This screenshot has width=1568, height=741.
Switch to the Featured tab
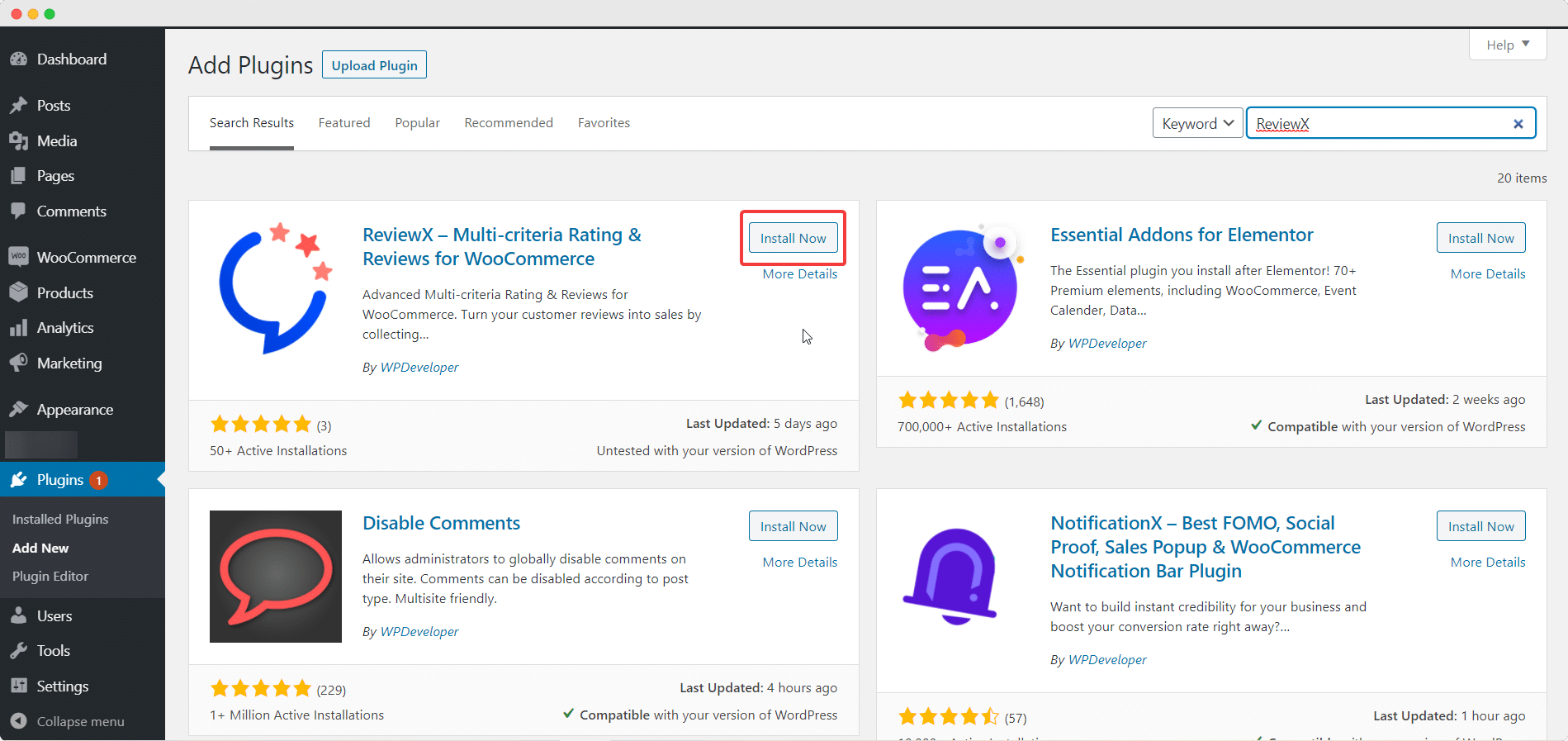[344, 123]
